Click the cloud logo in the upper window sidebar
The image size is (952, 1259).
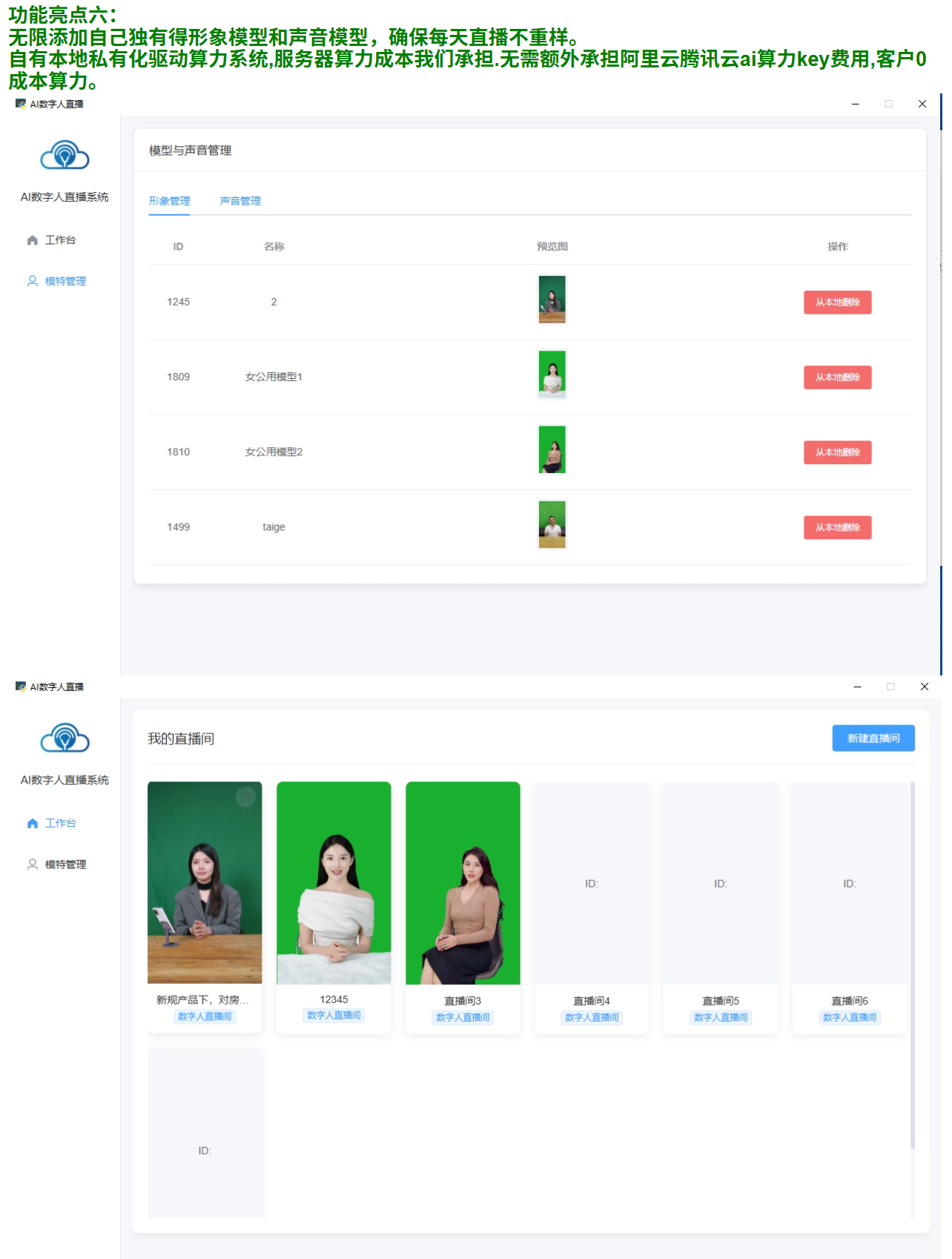[x=65, y=156]
